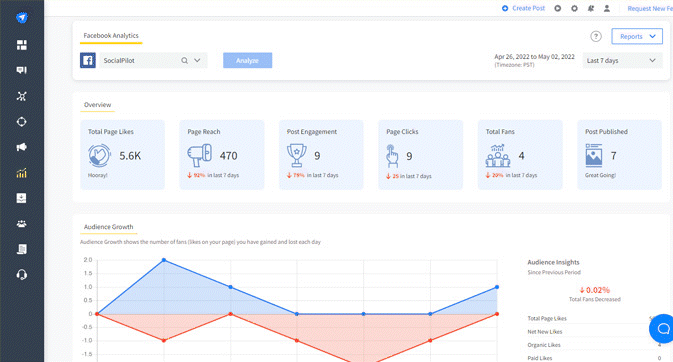
Task: Click the help question mark icon
Action: [596, 37]
